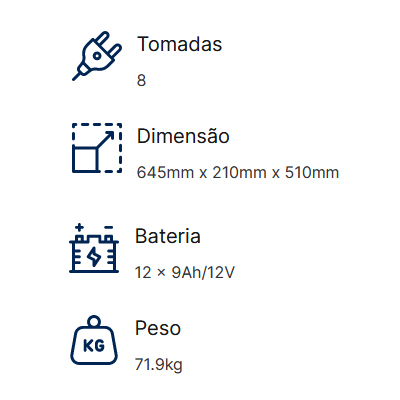Screen dimensions: 400x400
Task: Click the lightning bolt on the battery icon
Action: click(x=94, y=256)
